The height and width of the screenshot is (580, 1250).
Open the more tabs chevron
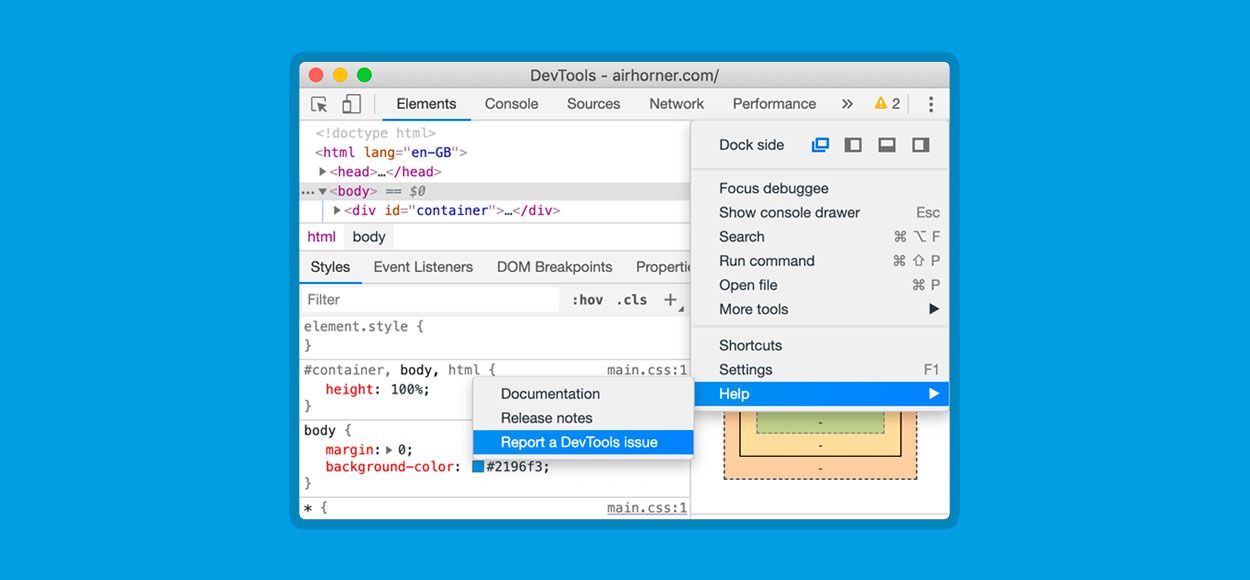[x=847, y=104]
